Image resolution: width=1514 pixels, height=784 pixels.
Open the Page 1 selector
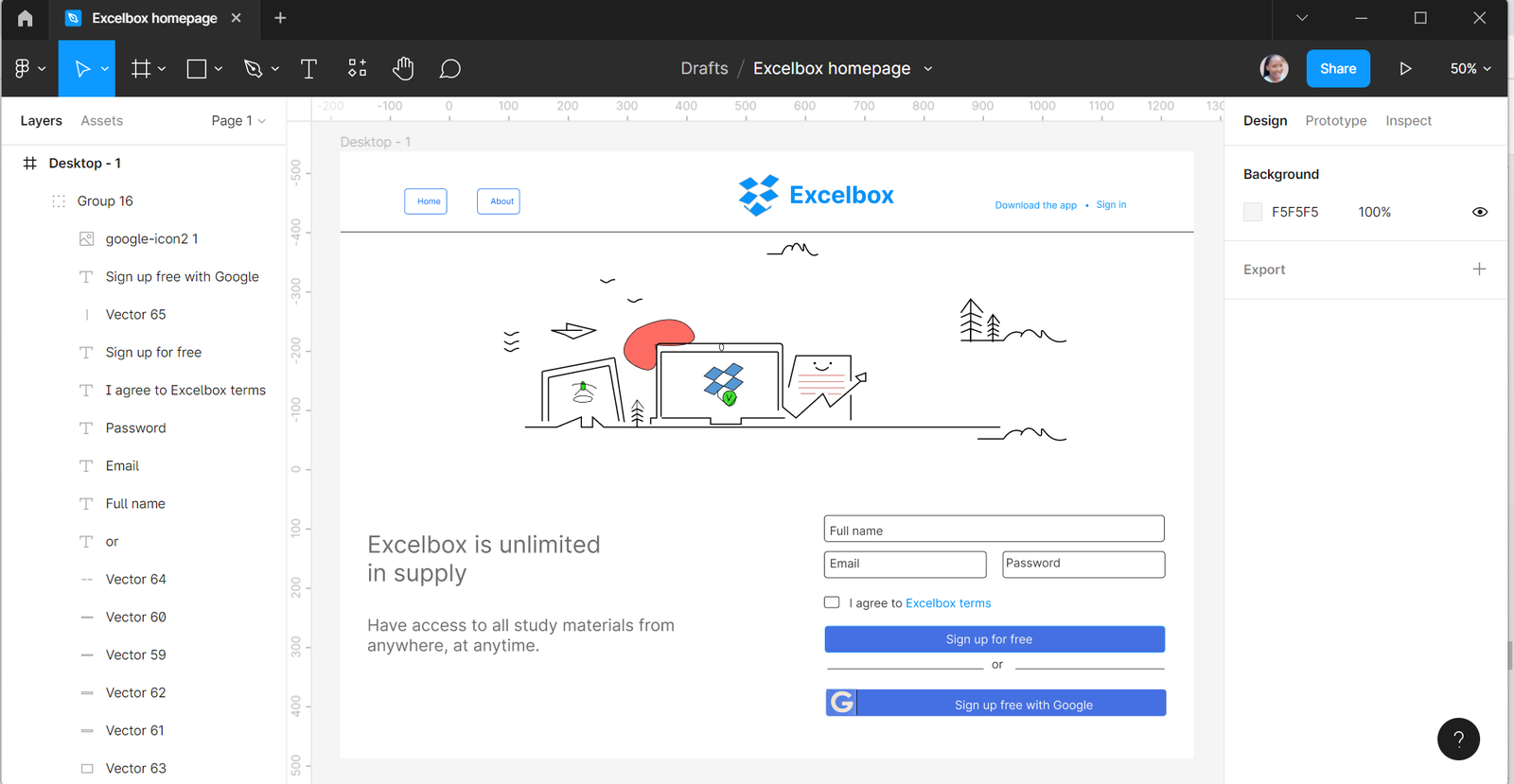(238, 120)
